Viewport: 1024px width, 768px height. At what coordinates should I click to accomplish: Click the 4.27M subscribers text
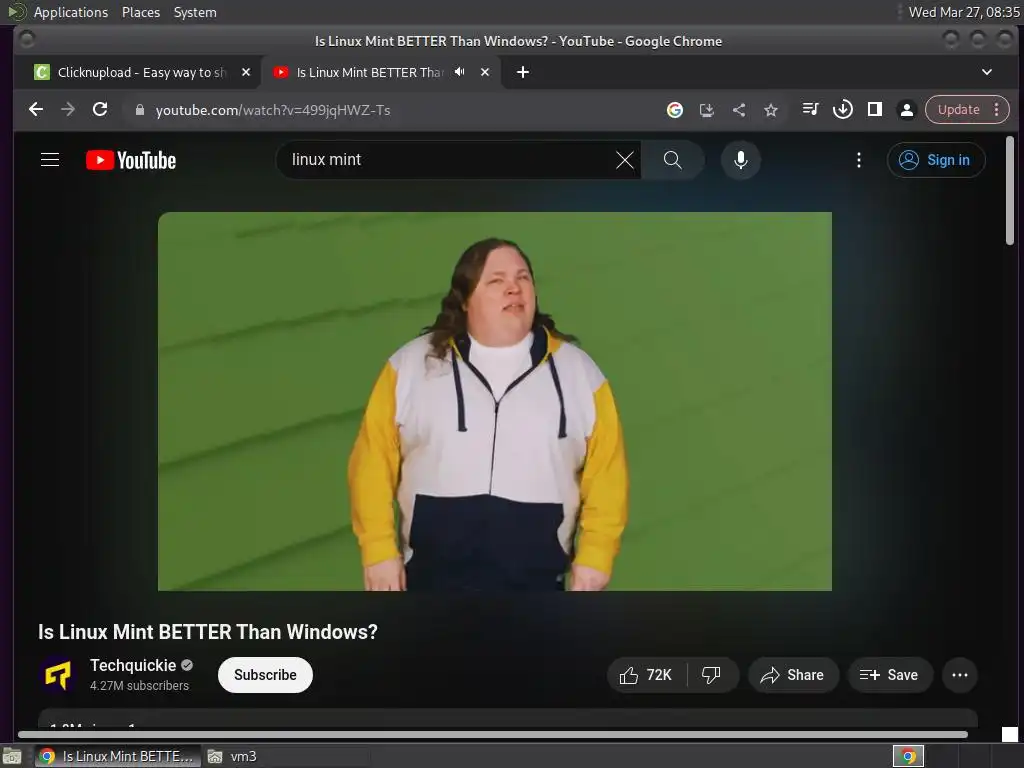coord(139,686)
